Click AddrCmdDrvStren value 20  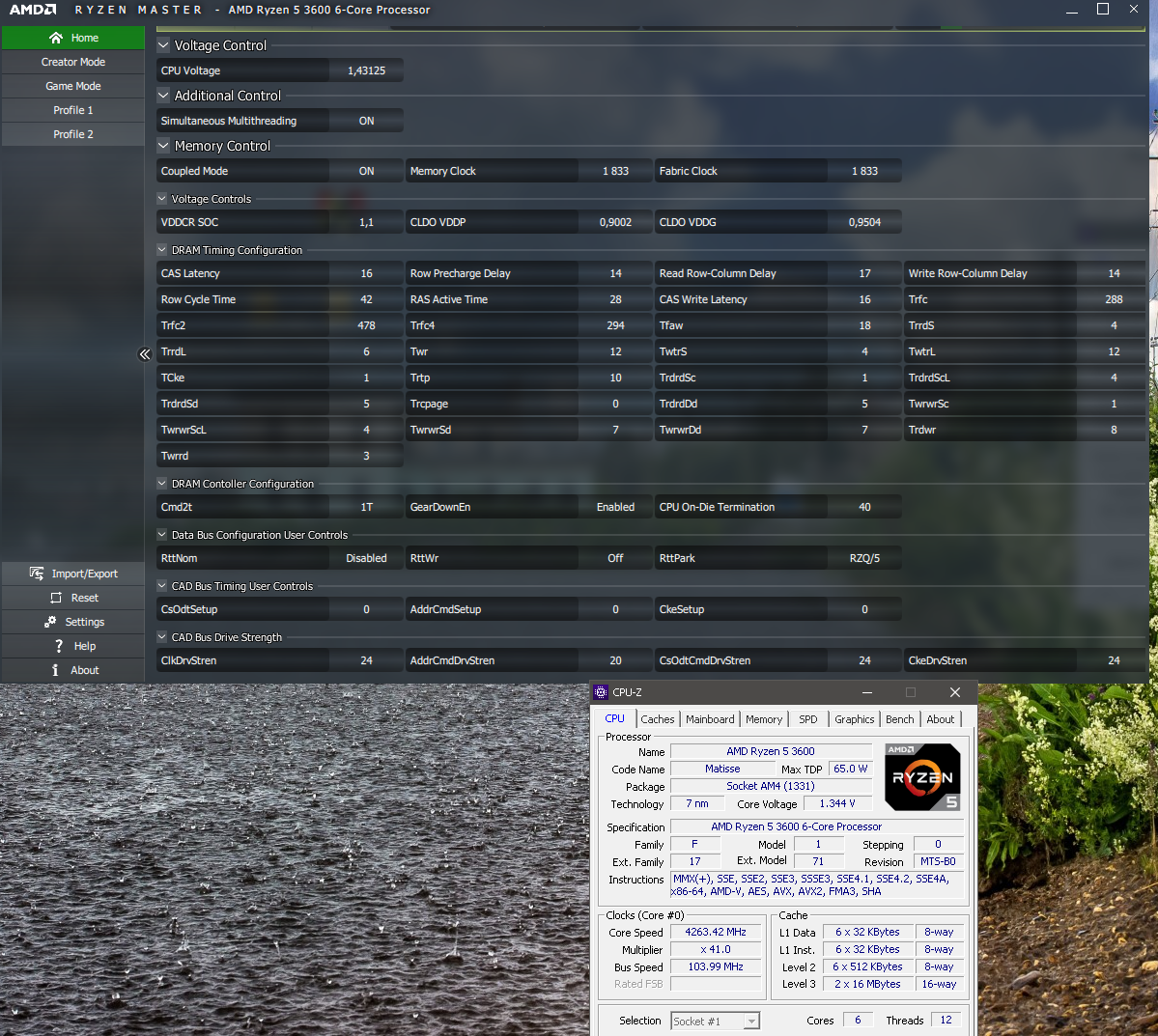[615, 660]
